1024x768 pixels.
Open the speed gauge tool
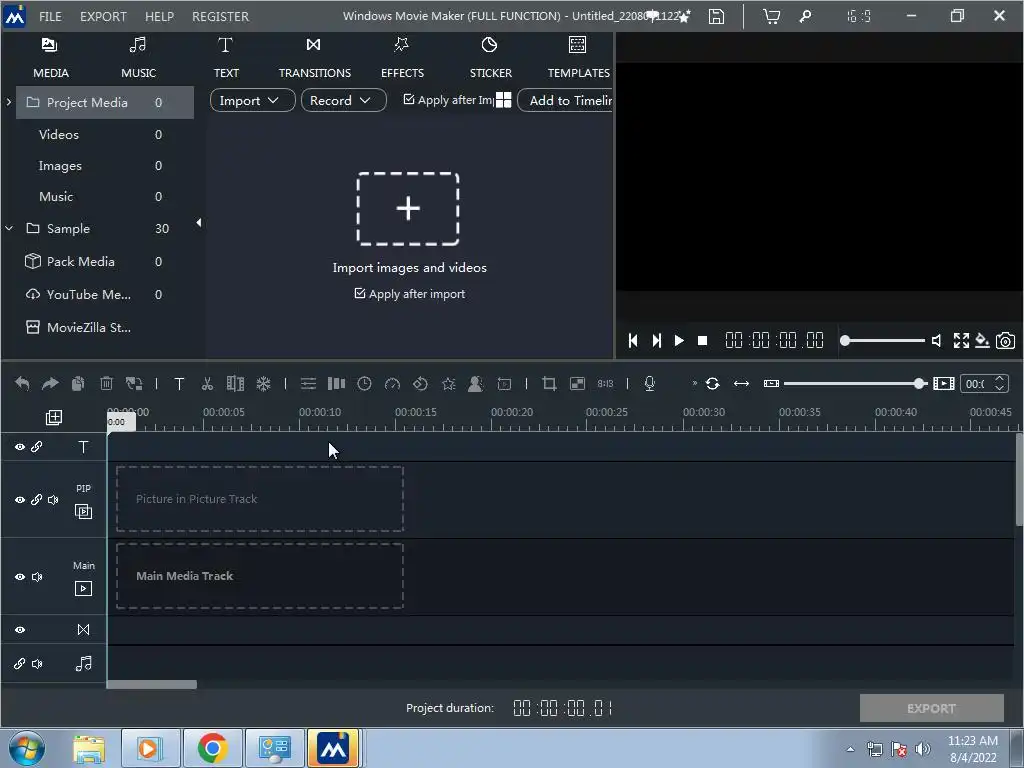point(392,383)
